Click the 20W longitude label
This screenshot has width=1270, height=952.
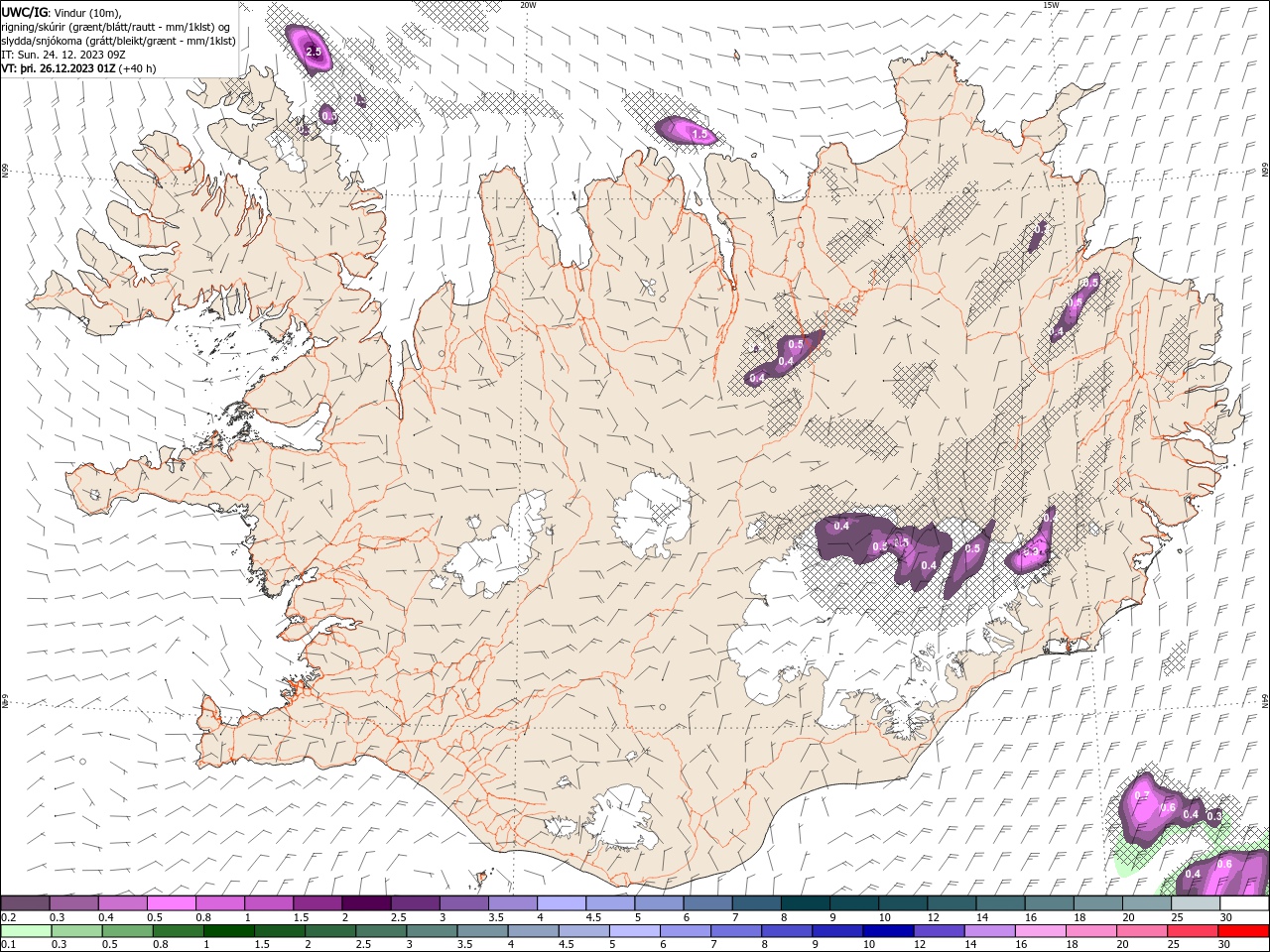click(528, 5)
